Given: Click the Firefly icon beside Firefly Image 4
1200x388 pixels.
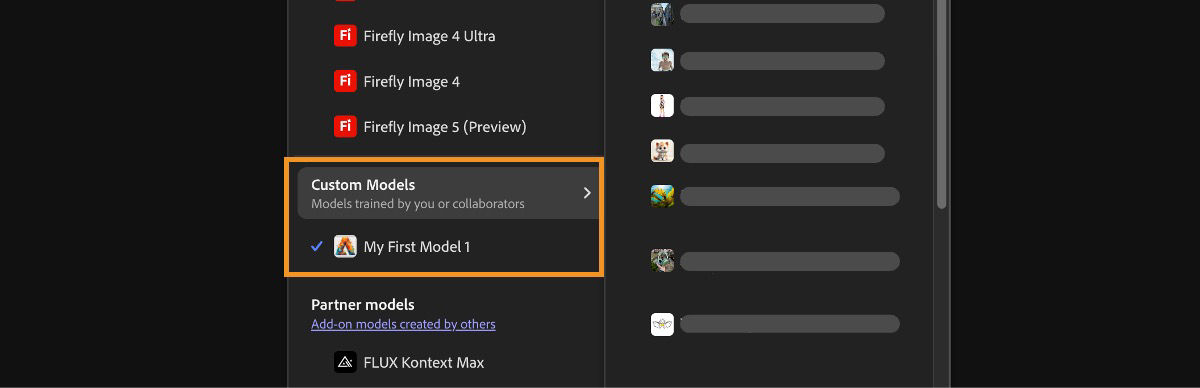Looking at the screenshot, I should pos(345,81).
